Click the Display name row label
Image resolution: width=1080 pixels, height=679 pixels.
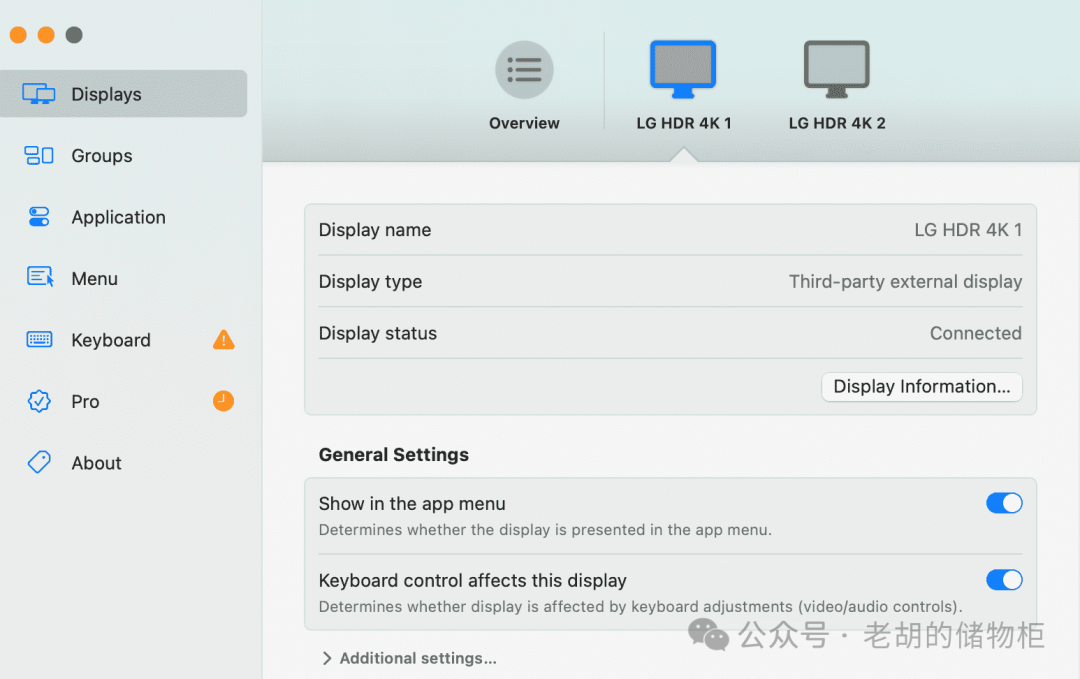point(375,230)
